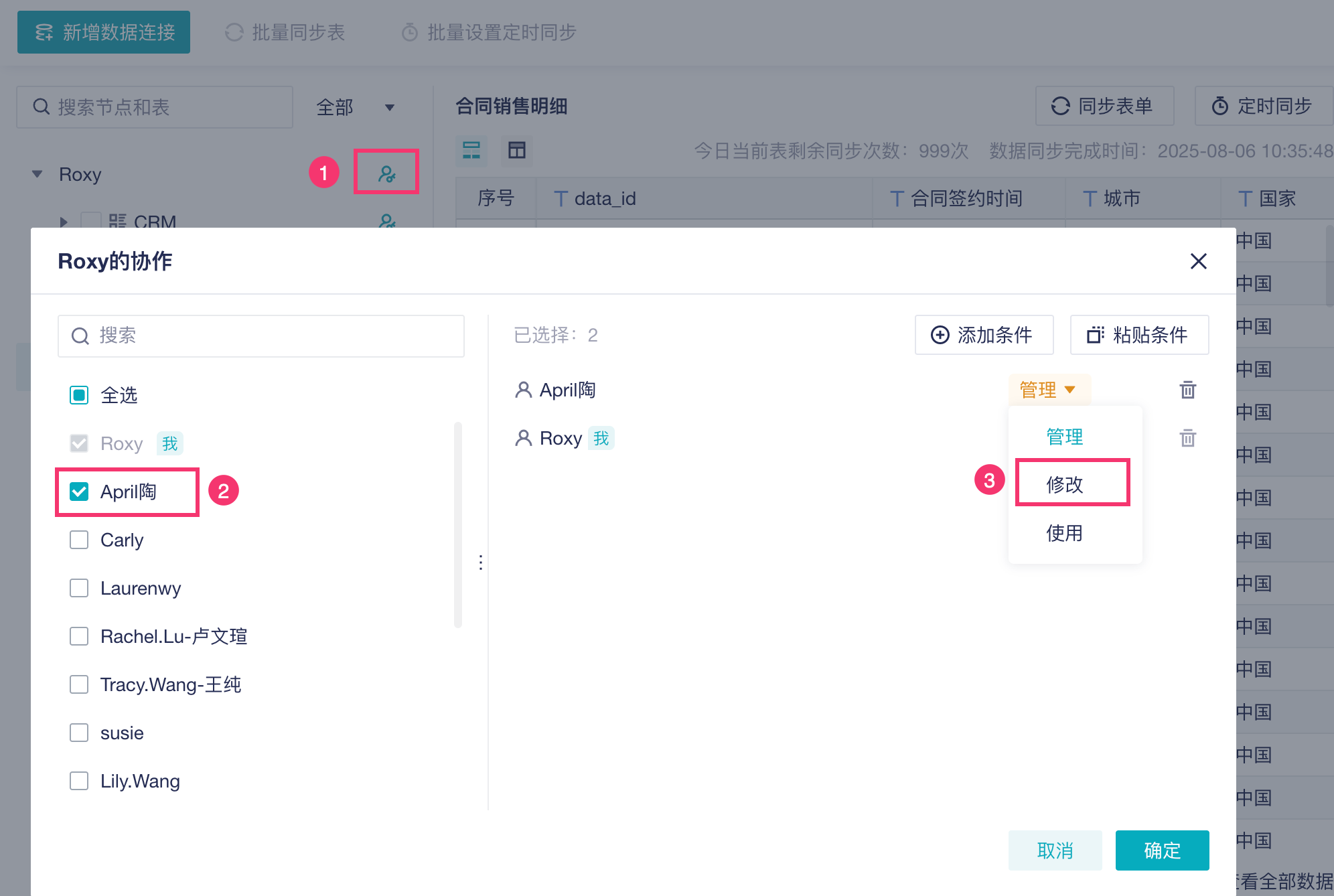Open the 管理 permission dropdown for April陶
1334x896 pixels.
pyautogui.click(x=1047, y=390)
